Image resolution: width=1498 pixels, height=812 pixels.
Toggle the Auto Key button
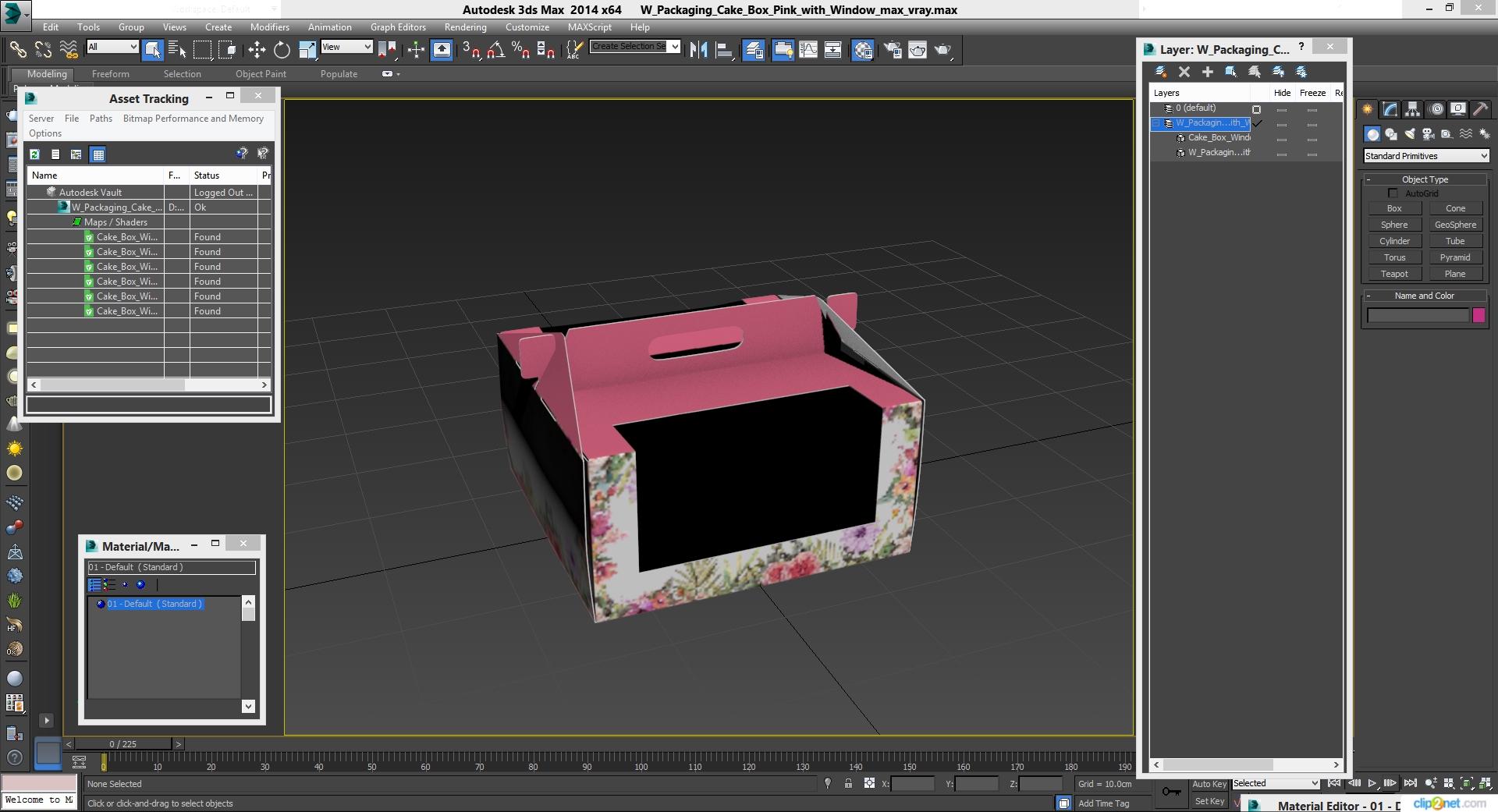click(1209, 784)
